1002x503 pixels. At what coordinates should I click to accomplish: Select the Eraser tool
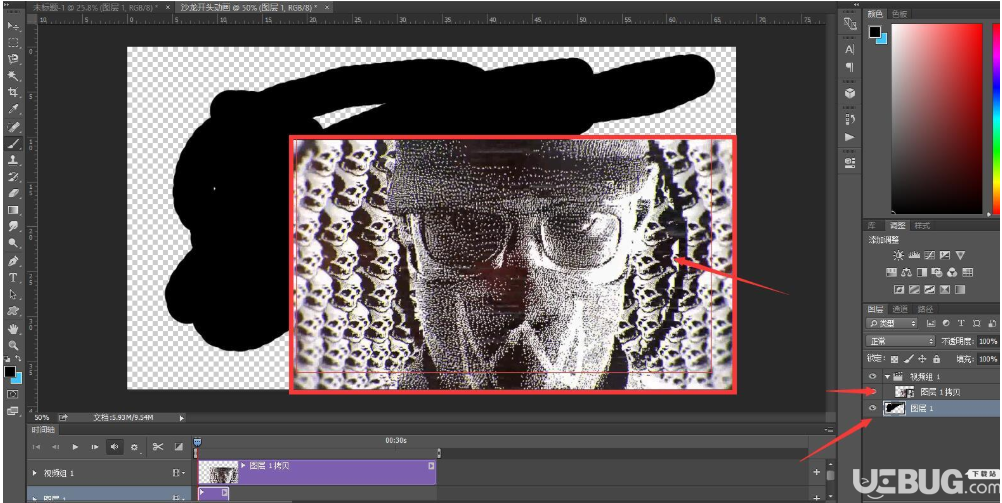[13, 193]
